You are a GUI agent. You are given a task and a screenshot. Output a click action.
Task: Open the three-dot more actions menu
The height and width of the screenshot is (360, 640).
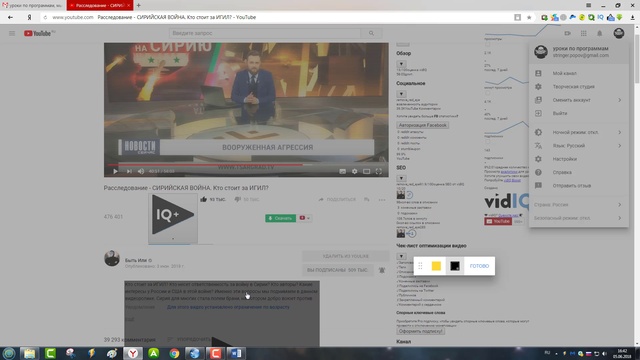click(x=382, y=200)
